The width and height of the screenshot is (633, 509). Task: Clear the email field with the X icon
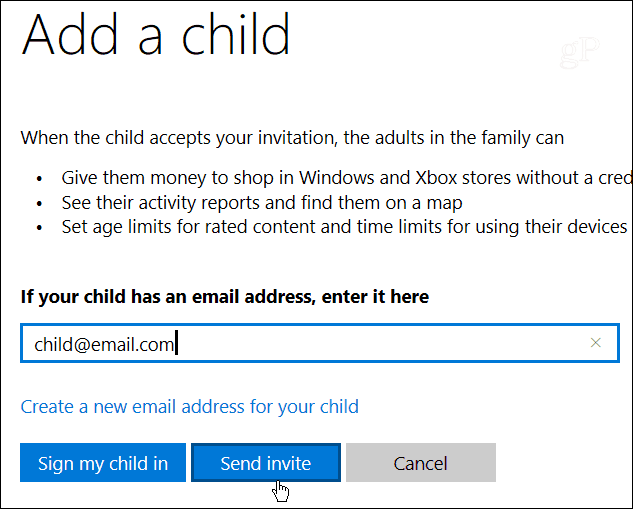tap(595, 343)
